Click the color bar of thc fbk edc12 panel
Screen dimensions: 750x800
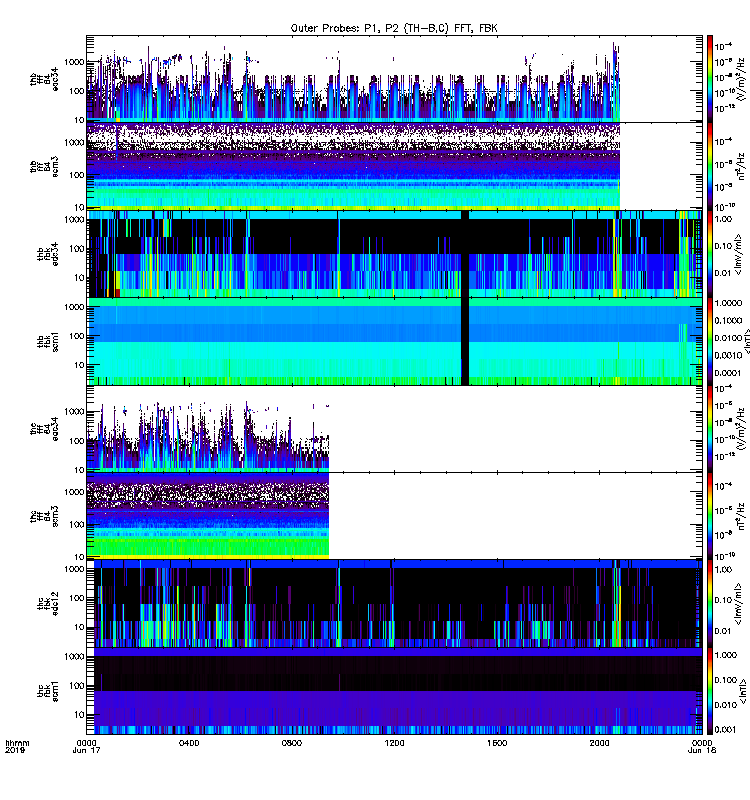coord(710,604)
